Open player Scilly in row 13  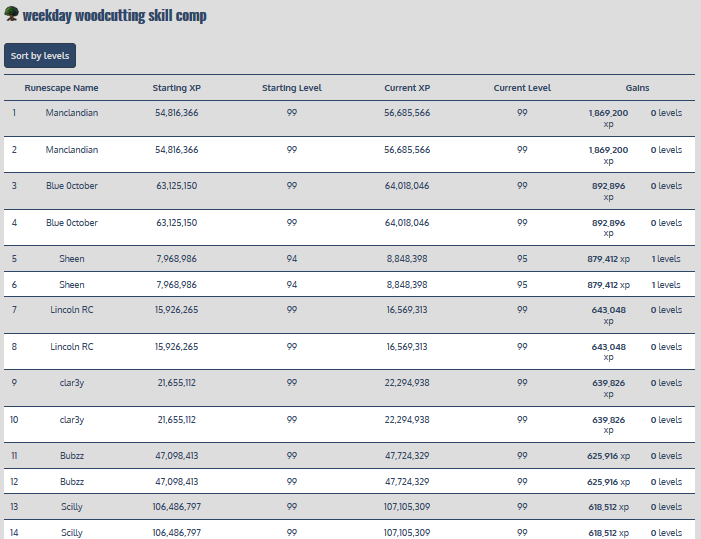point(72,507)
